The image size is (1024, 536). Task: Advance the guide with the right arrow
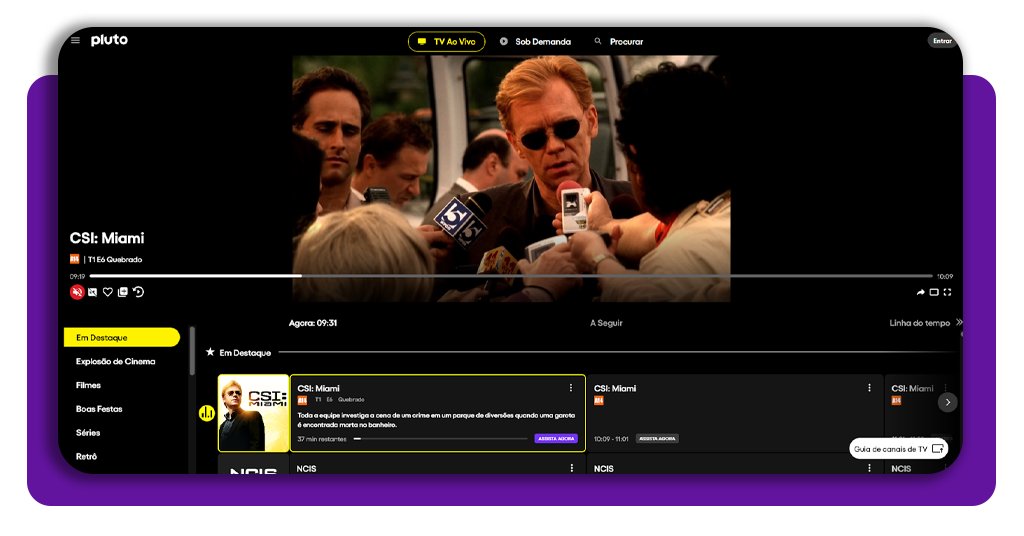pos(948,402)
